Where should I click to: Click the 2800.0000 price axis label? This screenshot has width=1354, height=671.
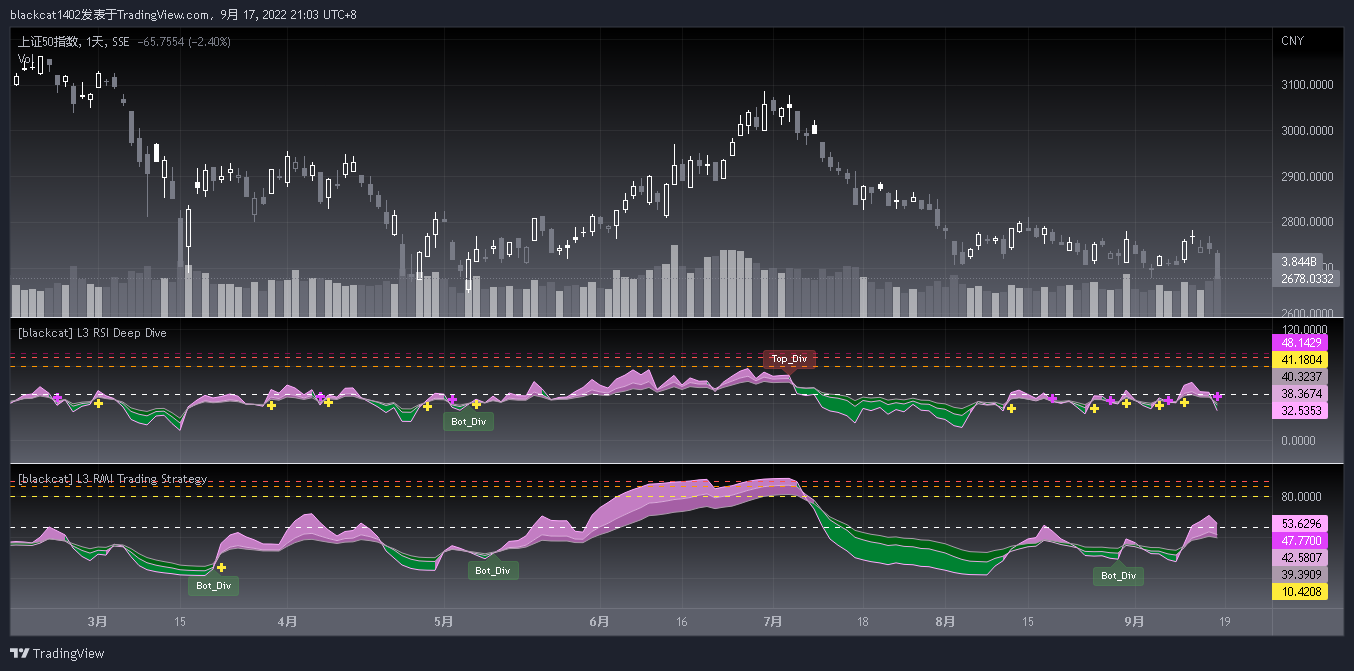coord(1306,222)
